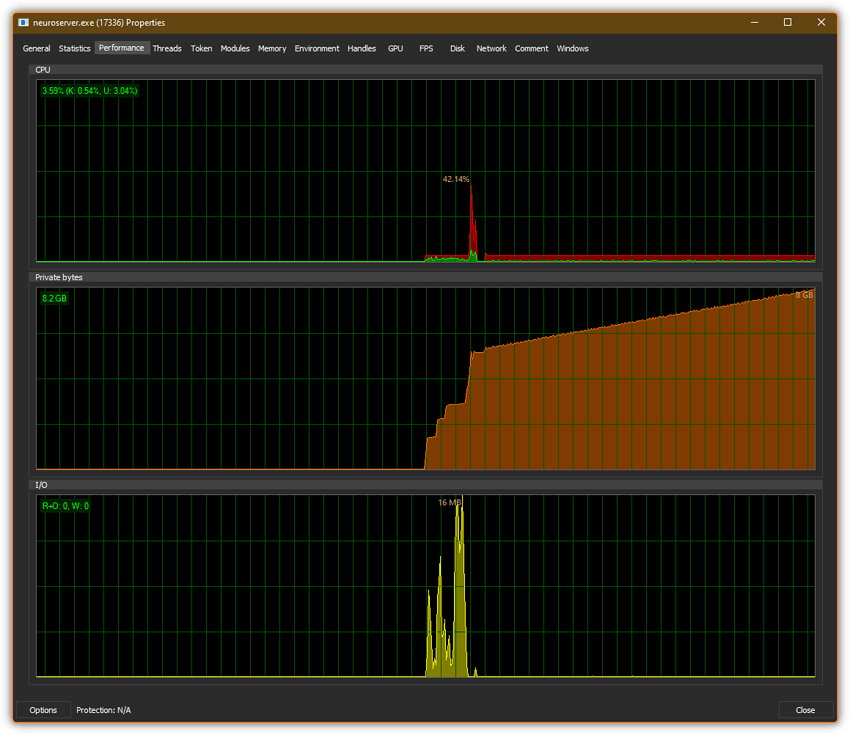Maximize the Properties window
The height and width of the screenshot is (734, 850).
point(788,22)
